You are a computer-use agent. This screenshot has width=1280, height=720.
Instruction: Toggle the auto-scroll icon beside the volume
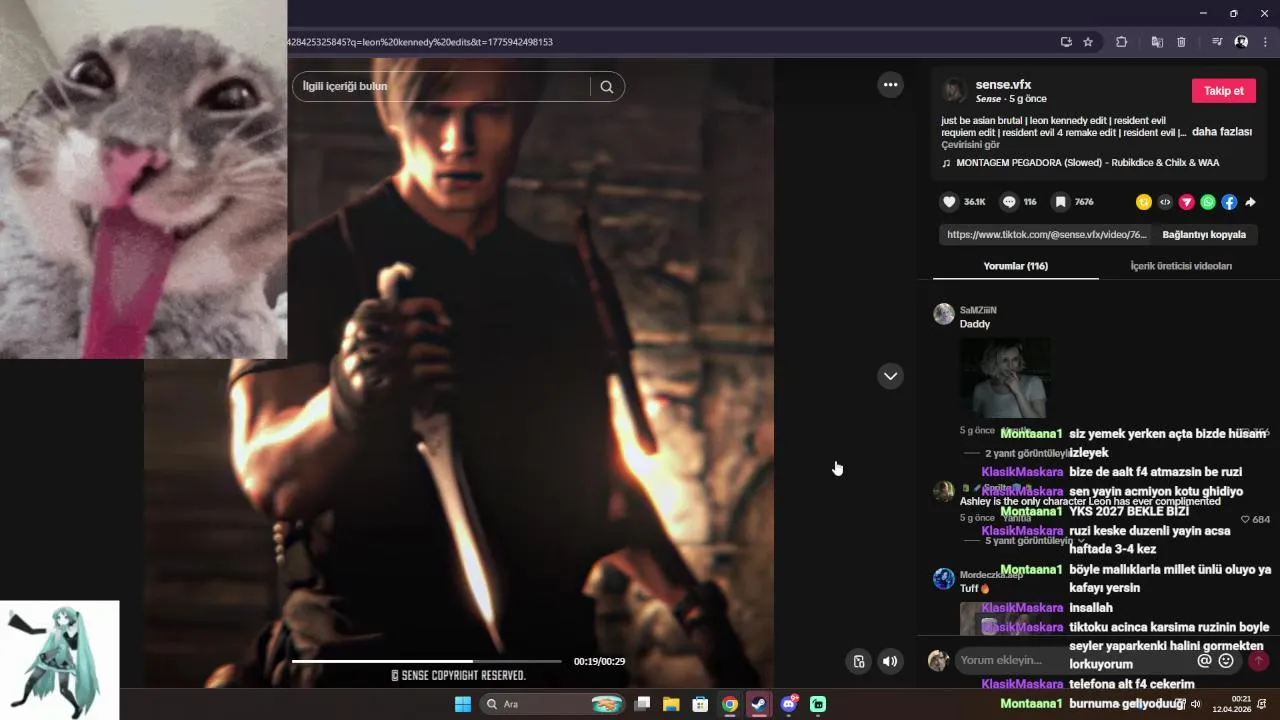(858, 661)
